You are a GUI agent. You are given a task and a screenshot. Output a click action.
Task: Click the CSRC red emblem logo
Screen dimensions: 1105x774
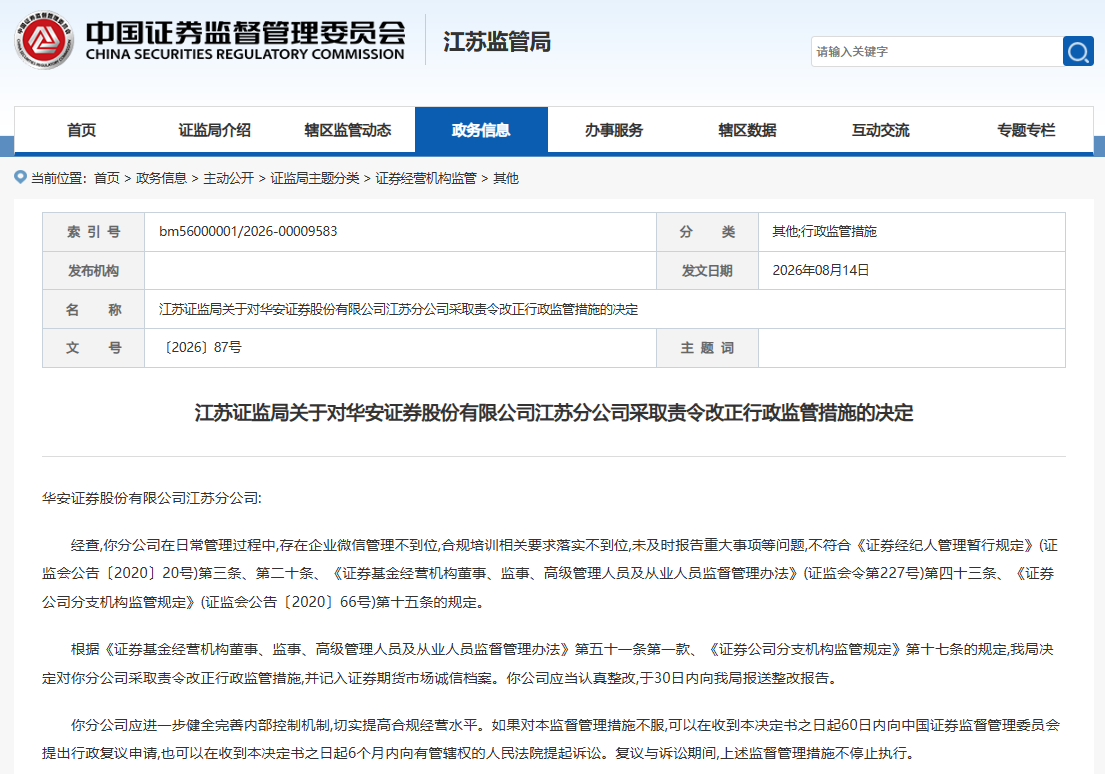pyautogui.click(x=44, y=39)
